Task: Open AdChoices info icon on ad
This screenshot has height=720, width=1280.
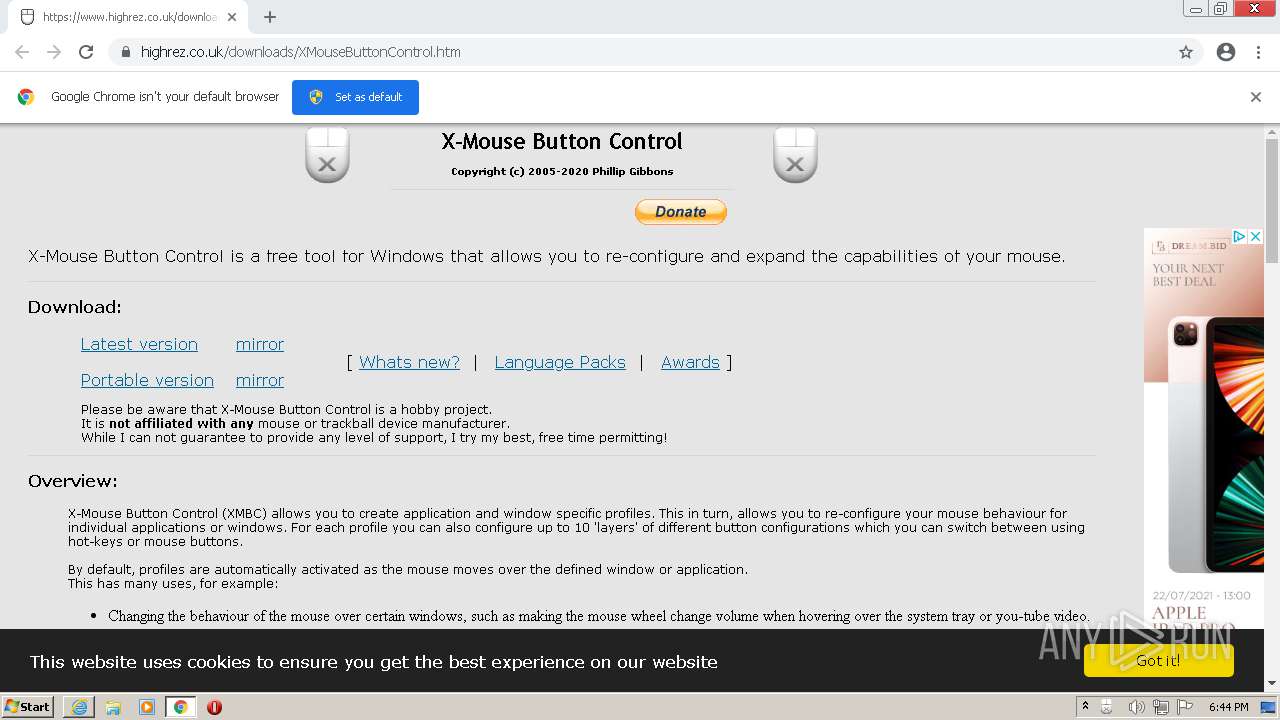Action: (1239, 236)
